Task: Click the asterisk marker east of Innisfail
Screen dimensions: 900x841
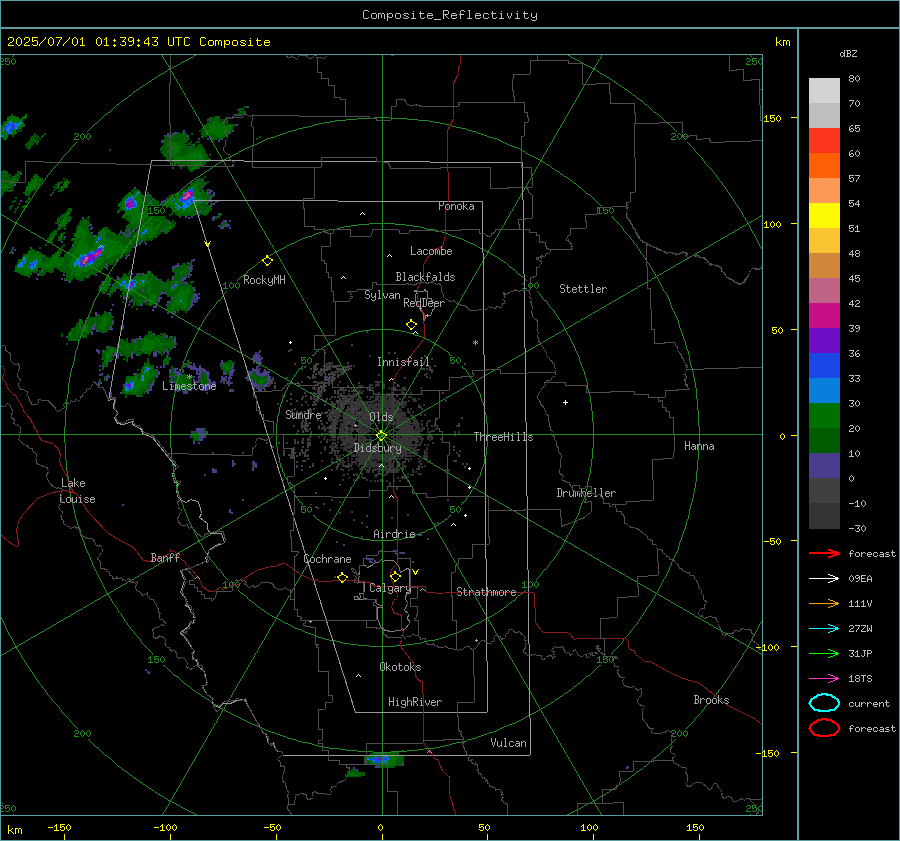Action: pyautogui.click(x=475, y=343)
